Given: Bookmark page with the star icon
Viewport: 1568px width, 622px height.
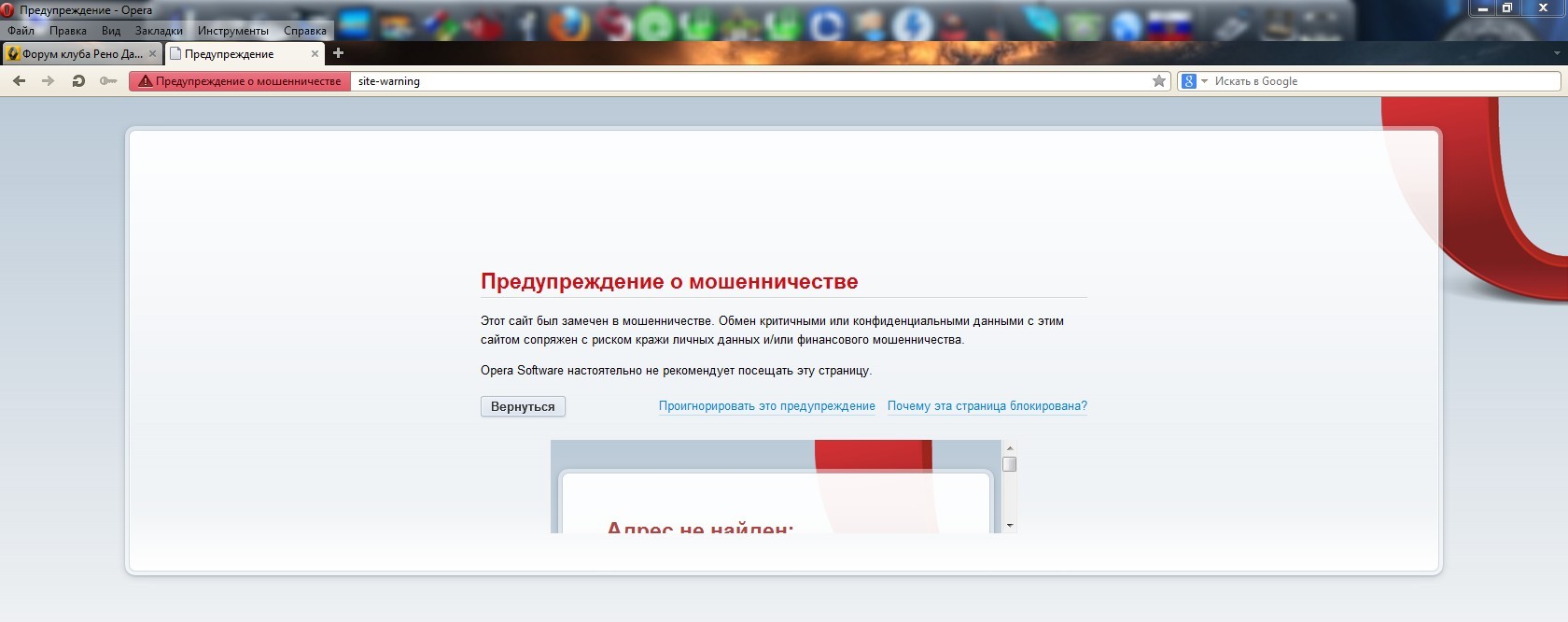Looking at the screenshot, I should coord(1159,81).
